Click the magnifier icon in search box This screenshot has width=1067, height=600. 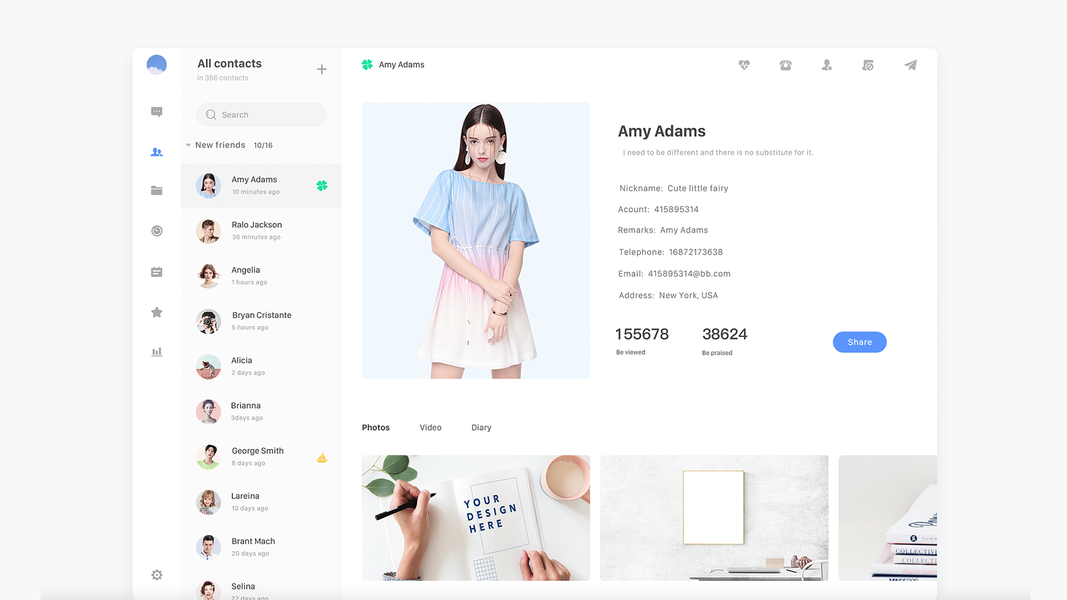click(x=211, y=115)
